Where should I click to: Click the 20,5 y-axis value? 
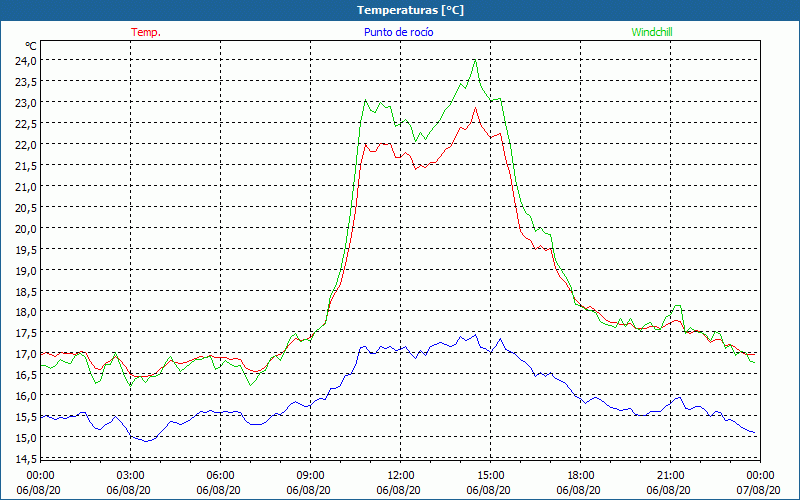pyautogui.click(x=26, y=207)
